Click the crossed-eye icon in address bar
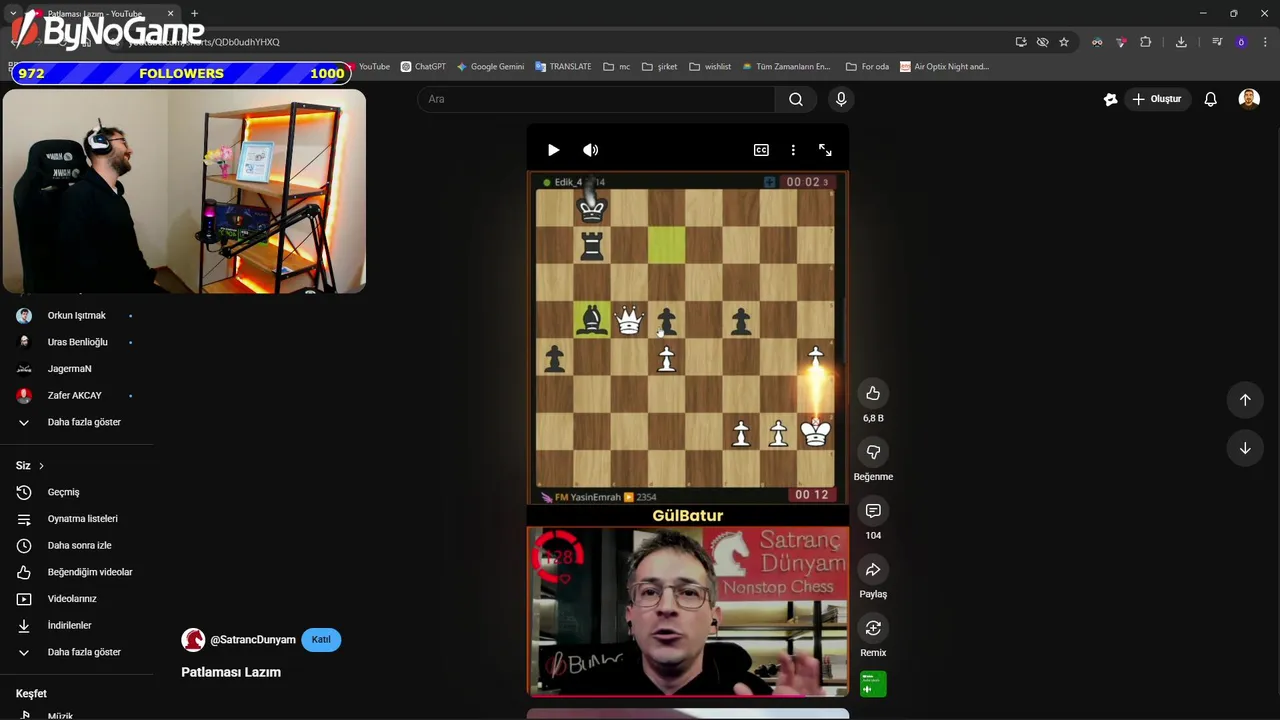This screenshot has height=720, width=1280. (x=1042, y=42)
